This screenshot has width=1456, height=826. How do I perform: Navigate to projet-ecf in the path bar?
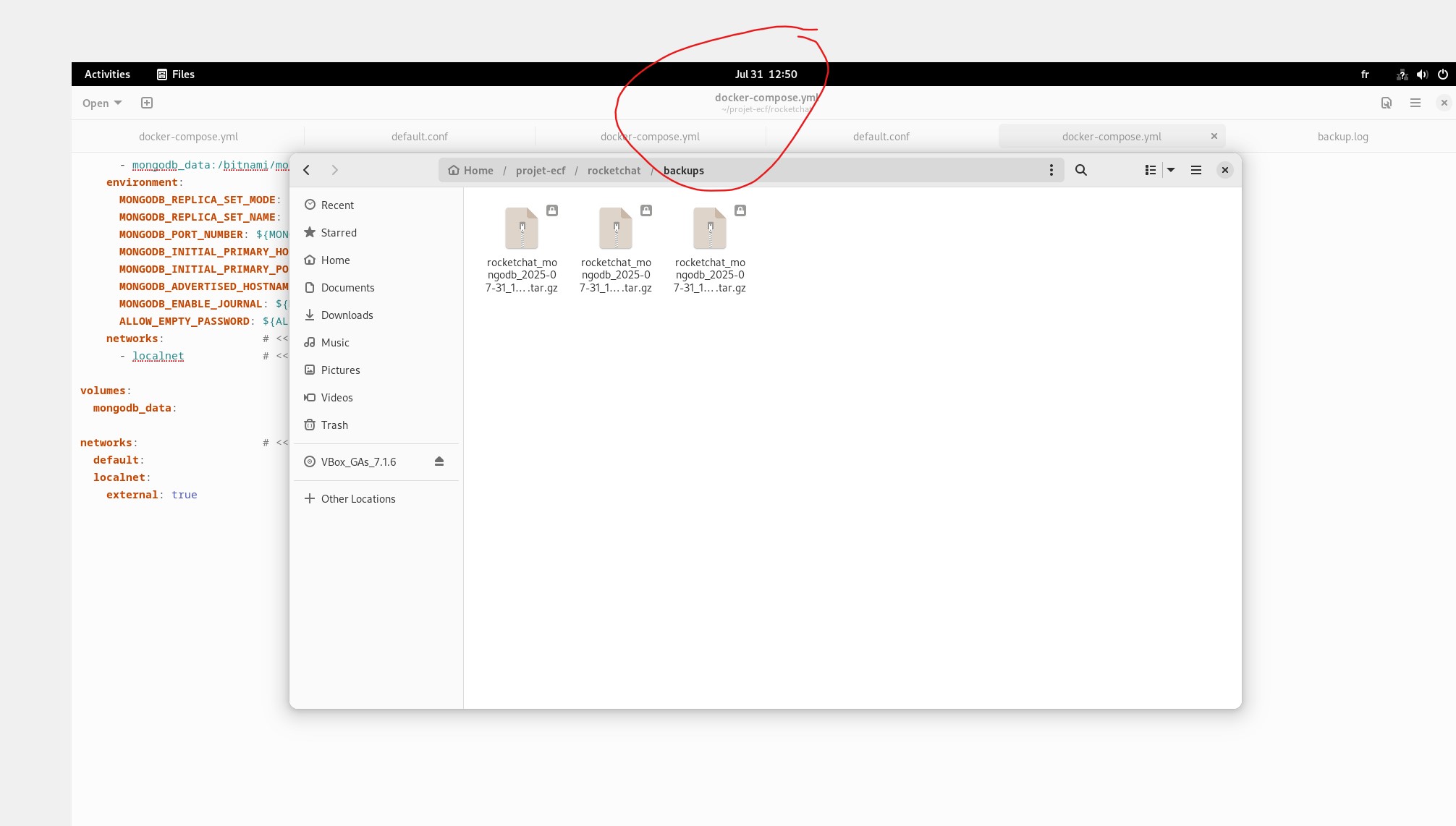click(x=541, y=171)
